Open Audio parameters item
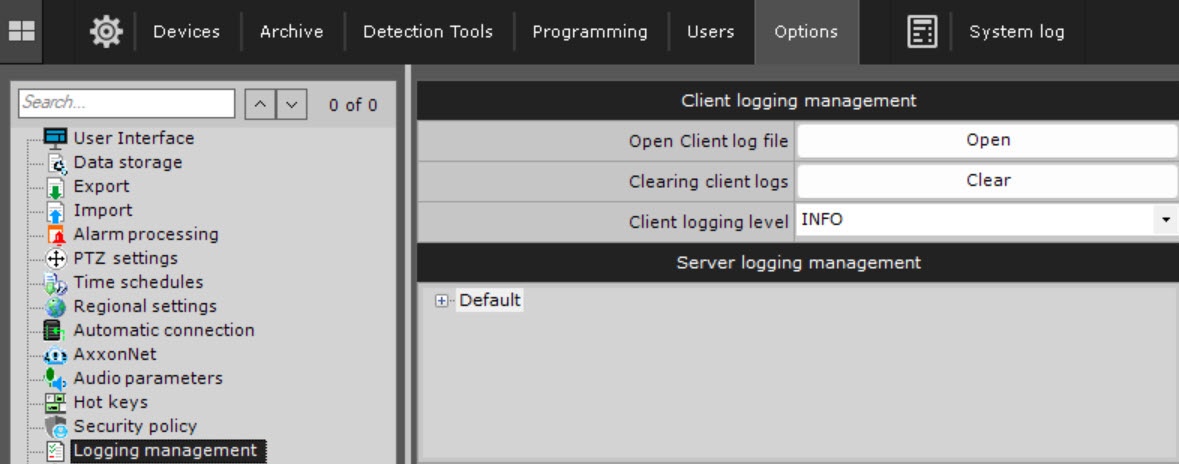 click(x=147, y=378)
